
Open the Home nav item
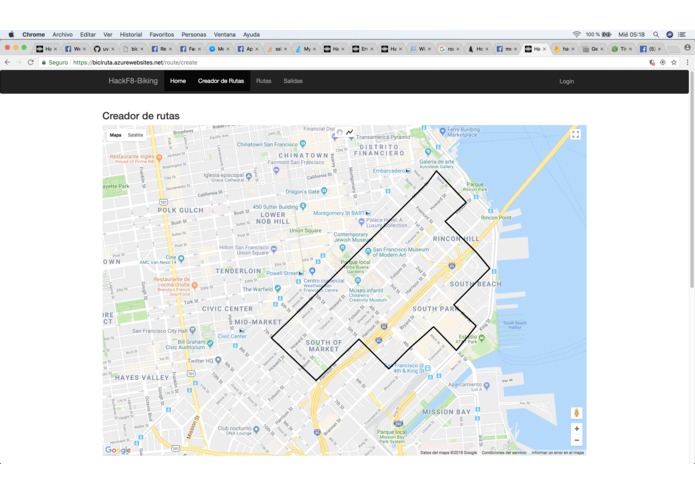(178, 81)
